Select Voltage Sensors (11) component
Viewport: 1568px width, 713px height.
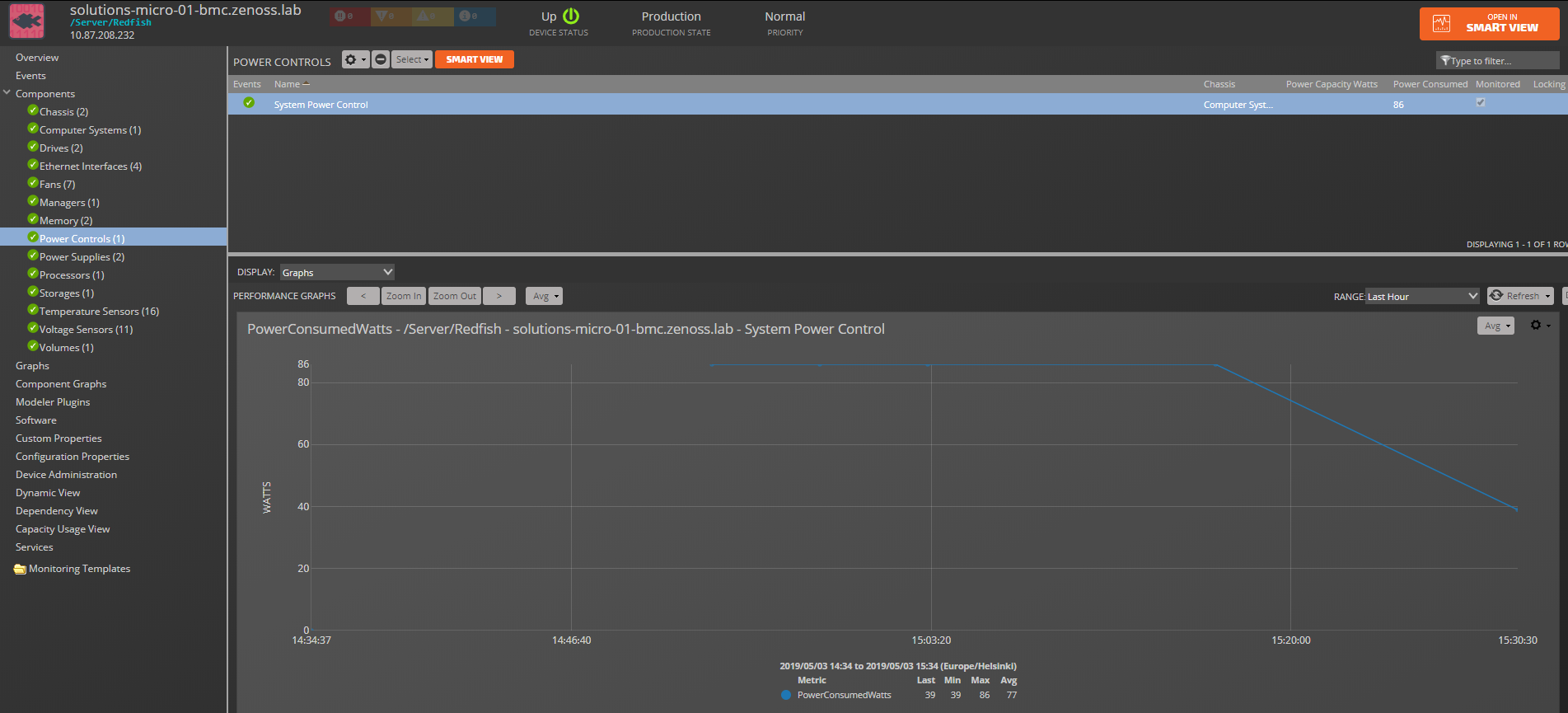[86, 330]
